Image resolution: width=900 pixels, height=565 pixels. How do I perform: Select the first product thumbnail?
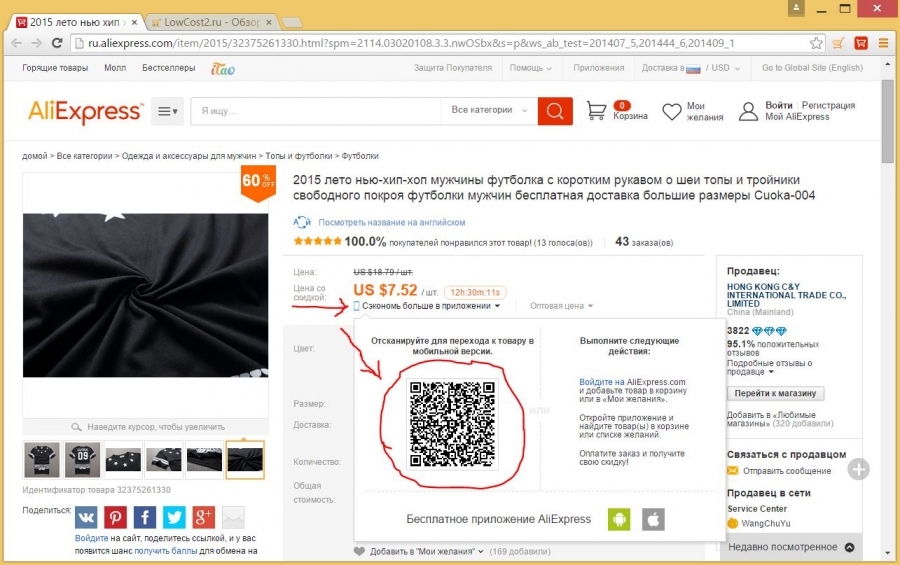pyautogui.click(x=42, y=459)
